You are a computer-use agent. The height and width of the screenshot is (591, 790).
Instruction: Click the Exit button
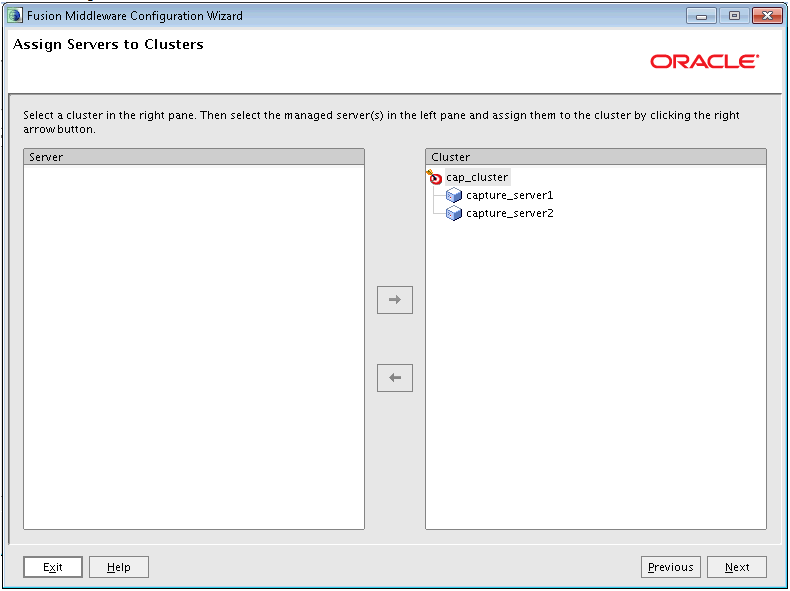tap(53, 567)
